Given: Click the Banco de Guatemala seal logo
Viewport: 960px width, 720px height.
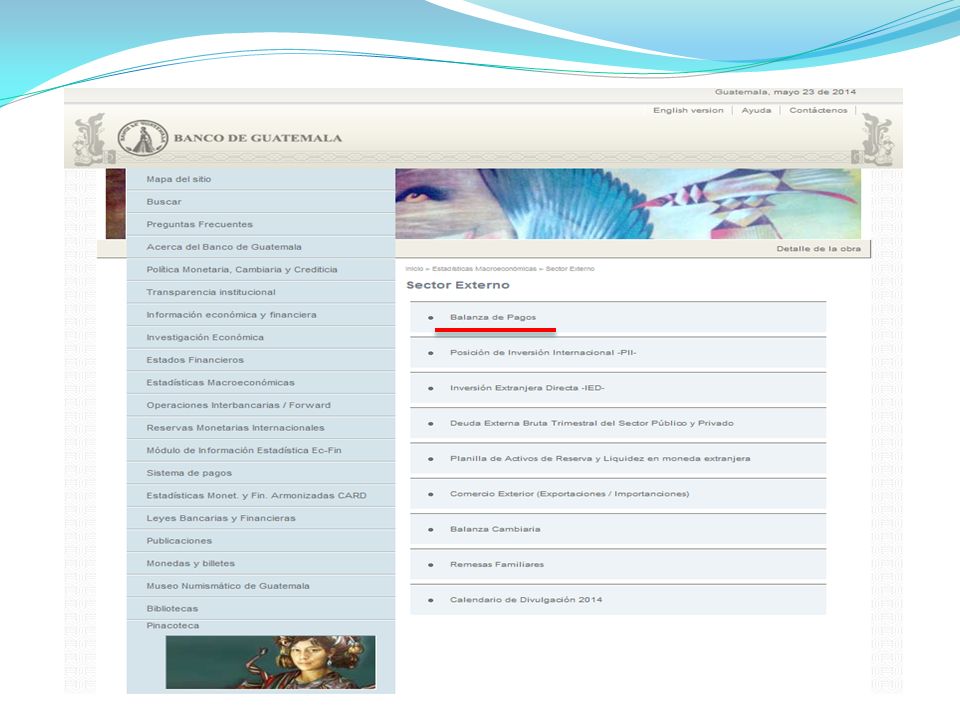Looking at the screenshot, I should (143, 138).
